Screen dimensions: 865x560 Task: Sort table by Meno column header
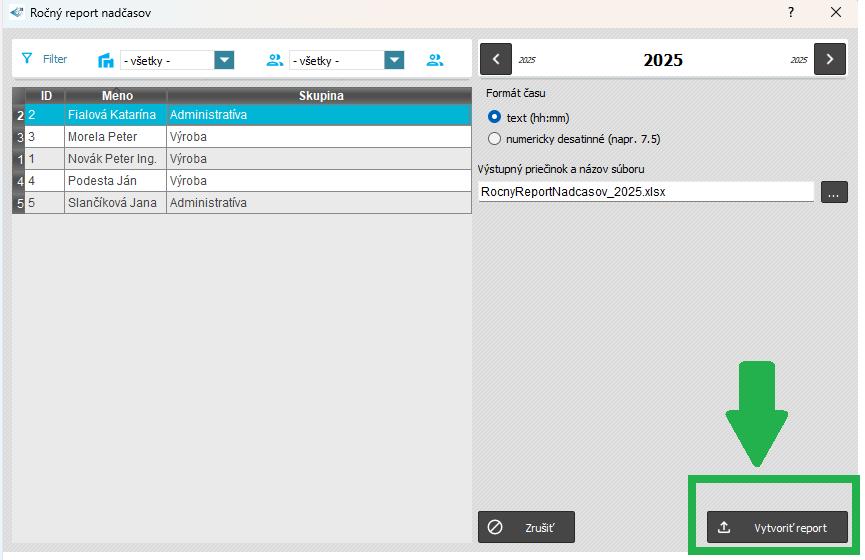[x=116, y=96]
